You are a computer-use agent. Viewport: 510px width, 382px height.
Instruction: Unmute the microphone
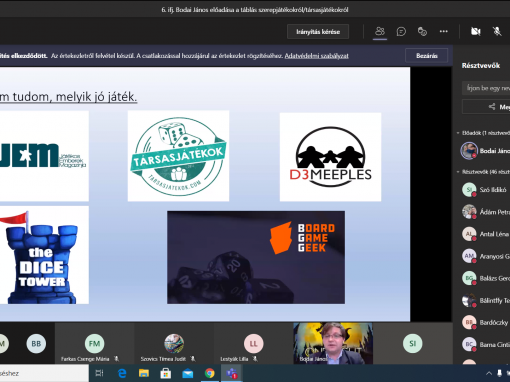(x=497, y=31)
